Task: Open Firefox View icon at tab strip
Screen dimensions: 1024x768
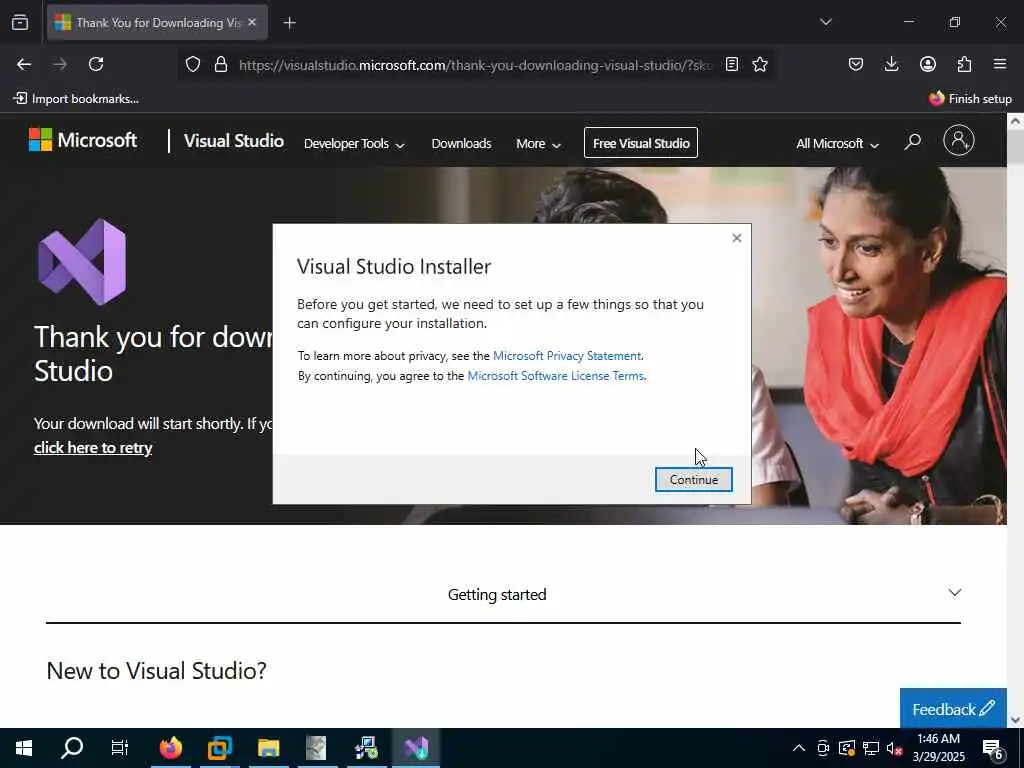Action: coord(20,23)
